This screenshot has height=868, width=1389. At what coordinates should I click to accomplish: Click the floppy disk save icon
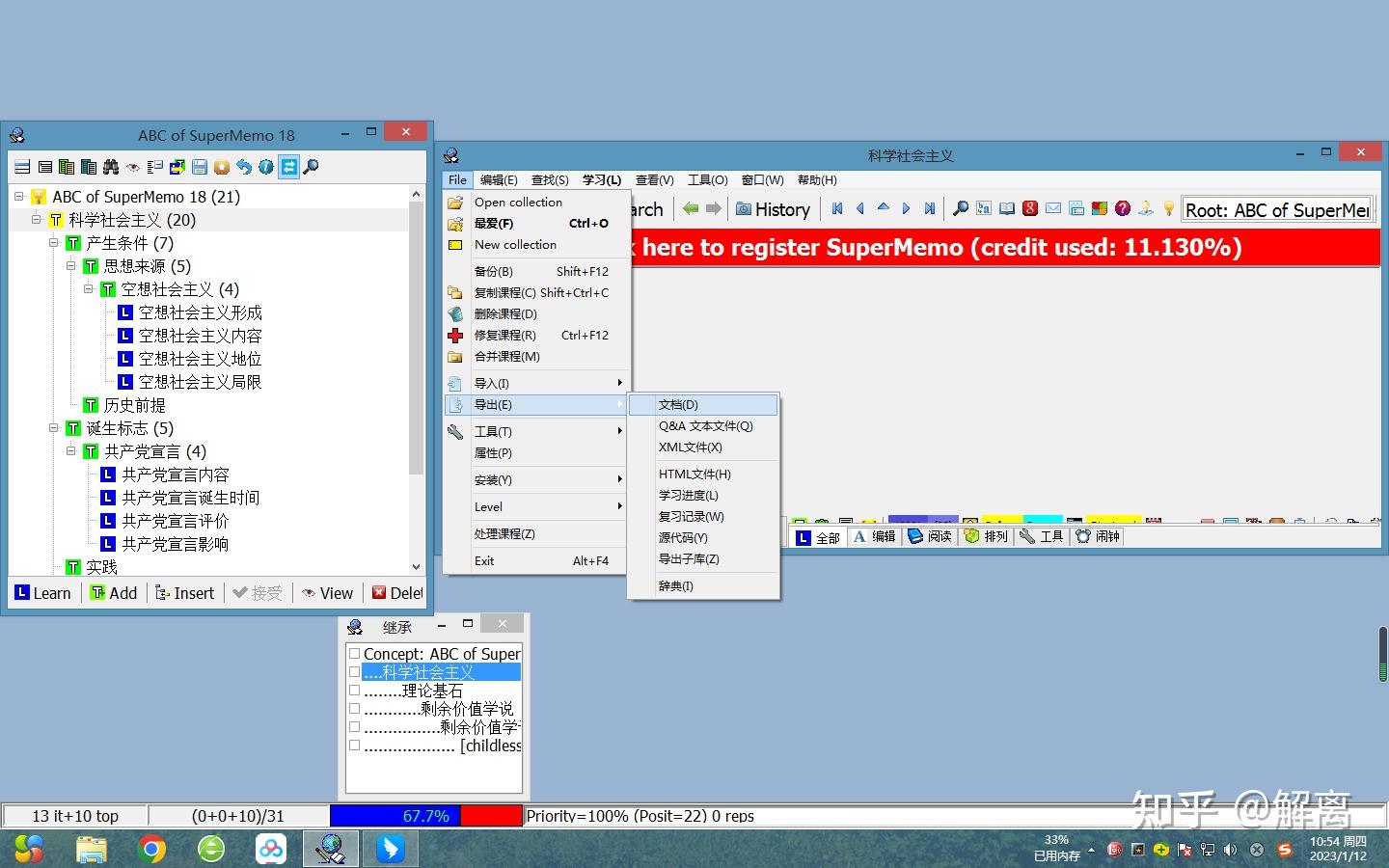200,167
